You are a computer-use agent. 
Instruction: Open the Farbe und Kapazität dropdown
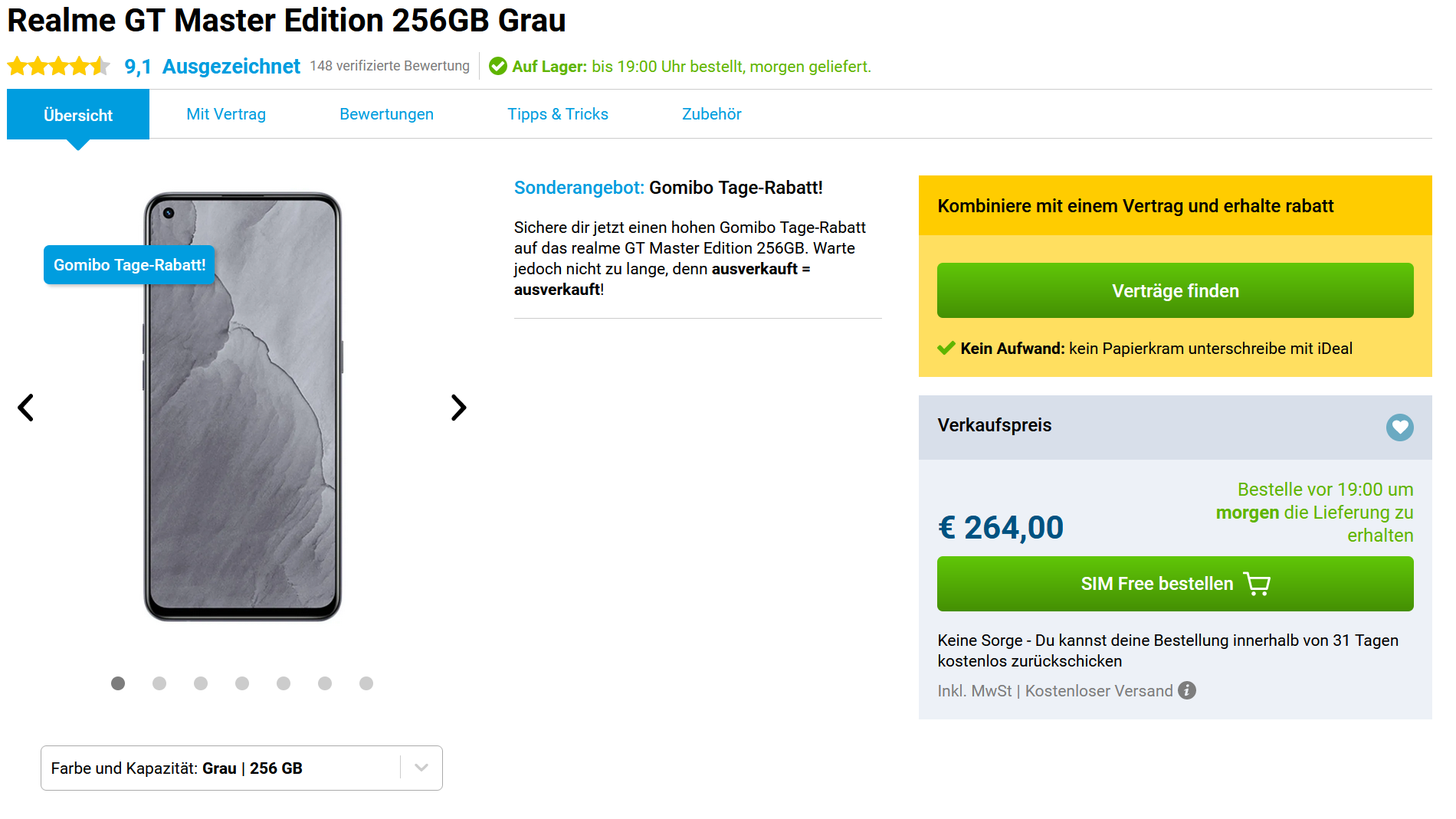[x=222, y=768]
